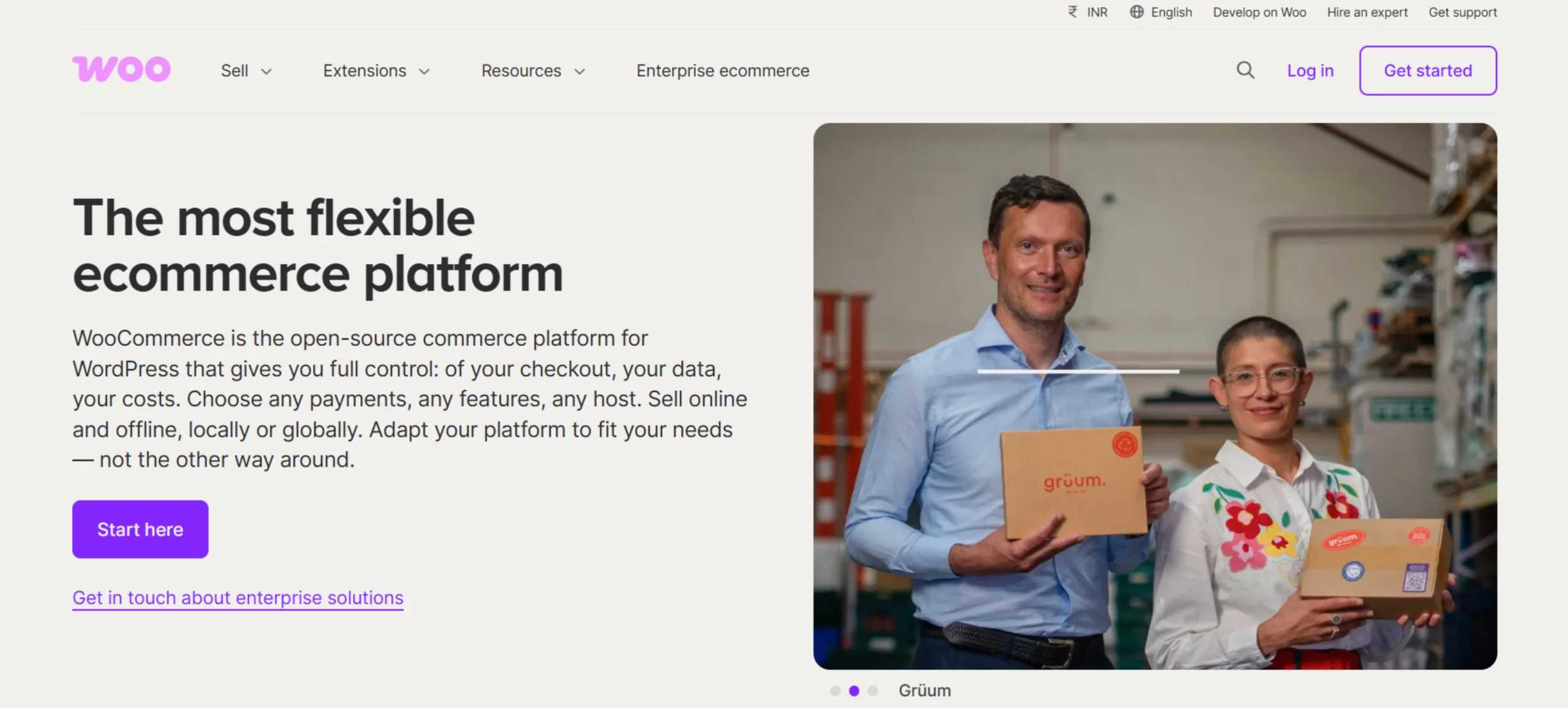Select Develop on Woo
The height and width of the screenshot is (708, 1568).
tap(1259, 12)
